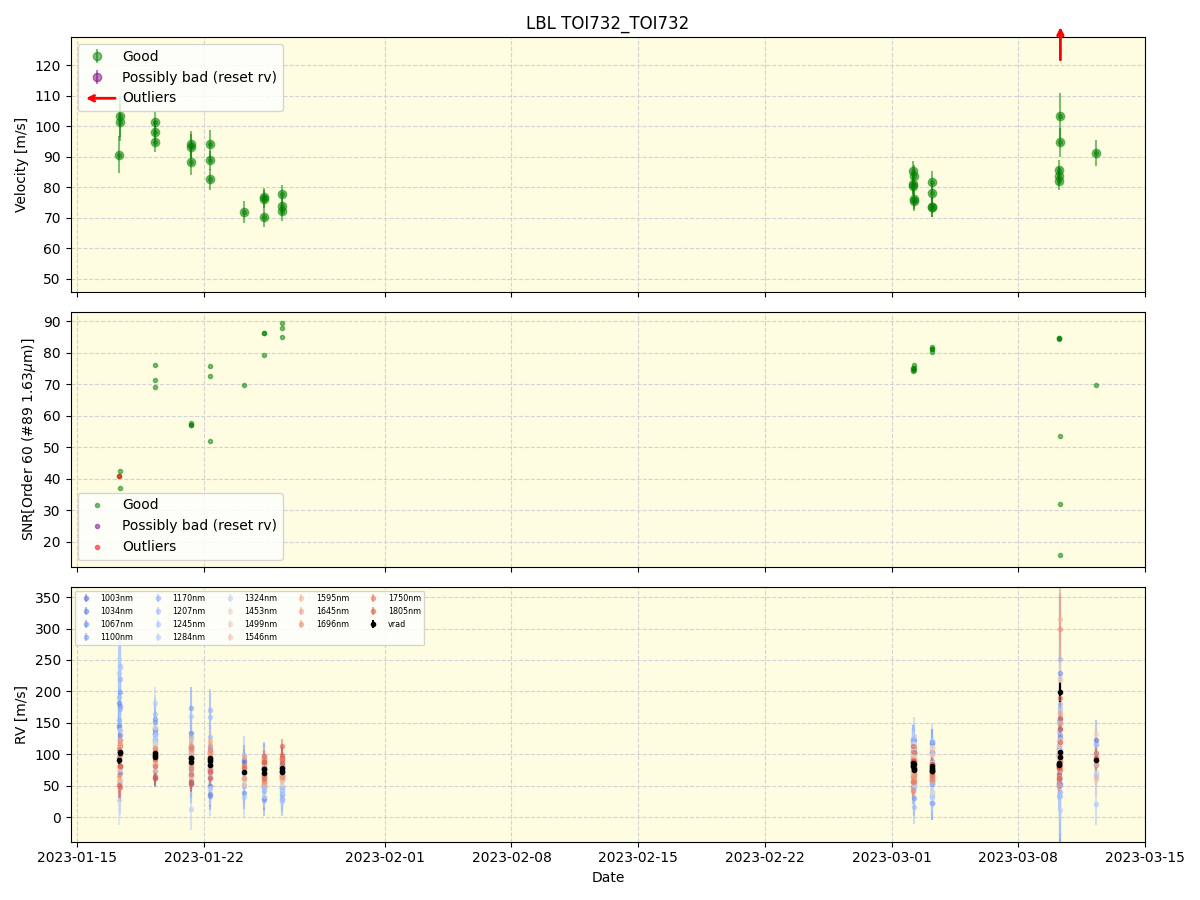Click the vrad legend entry
1200x900 pixels.
coord(397,624)
